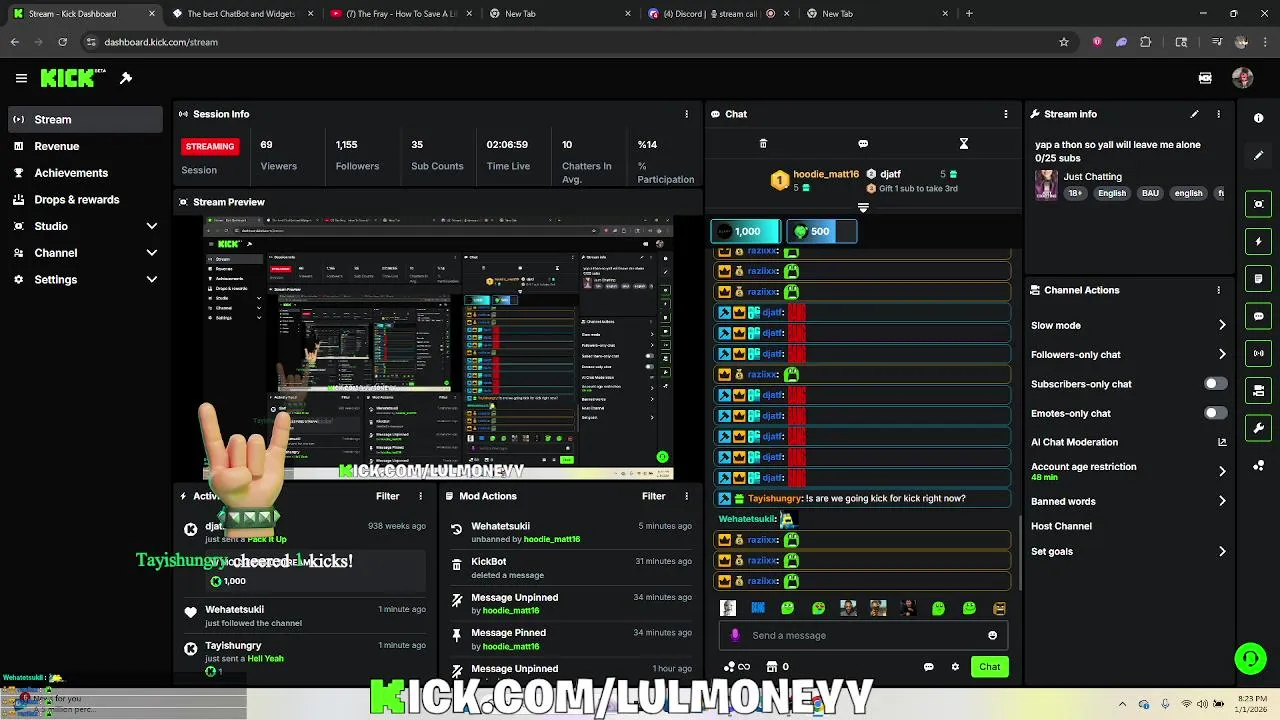Open Activity feed Filter dropdown

coord(387,496)
